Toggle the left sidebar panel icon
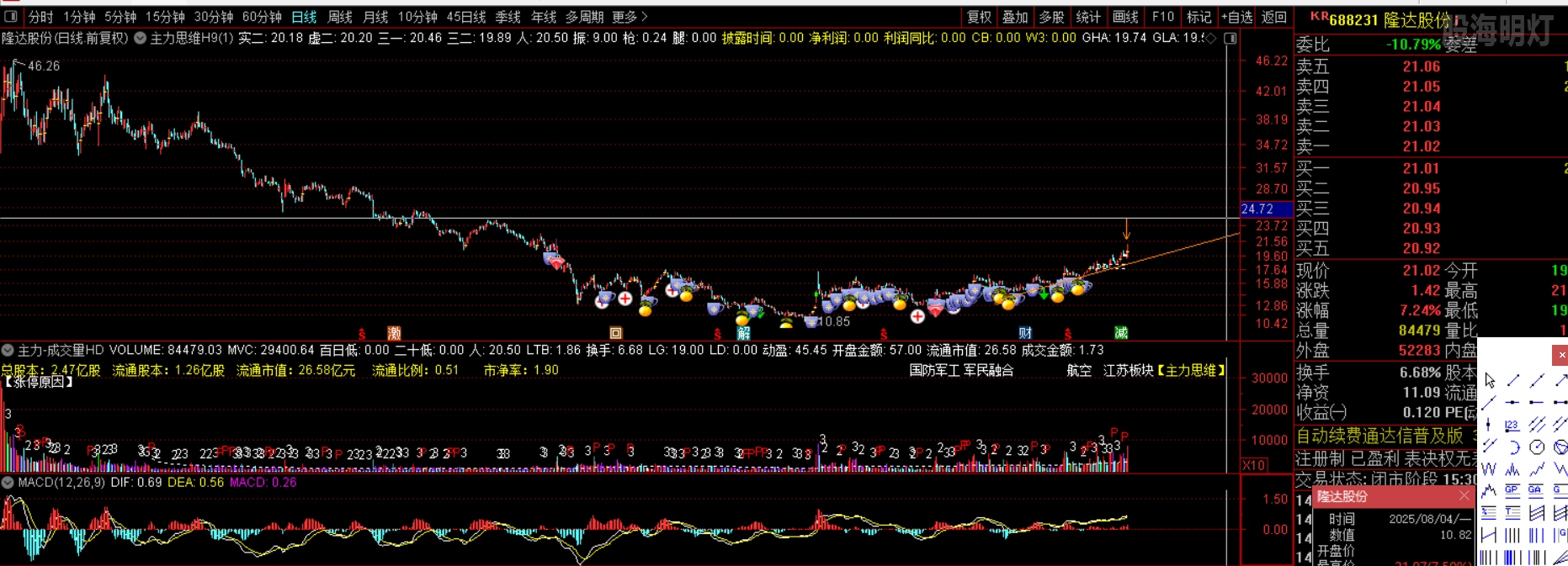 click(x=11, y=17)
